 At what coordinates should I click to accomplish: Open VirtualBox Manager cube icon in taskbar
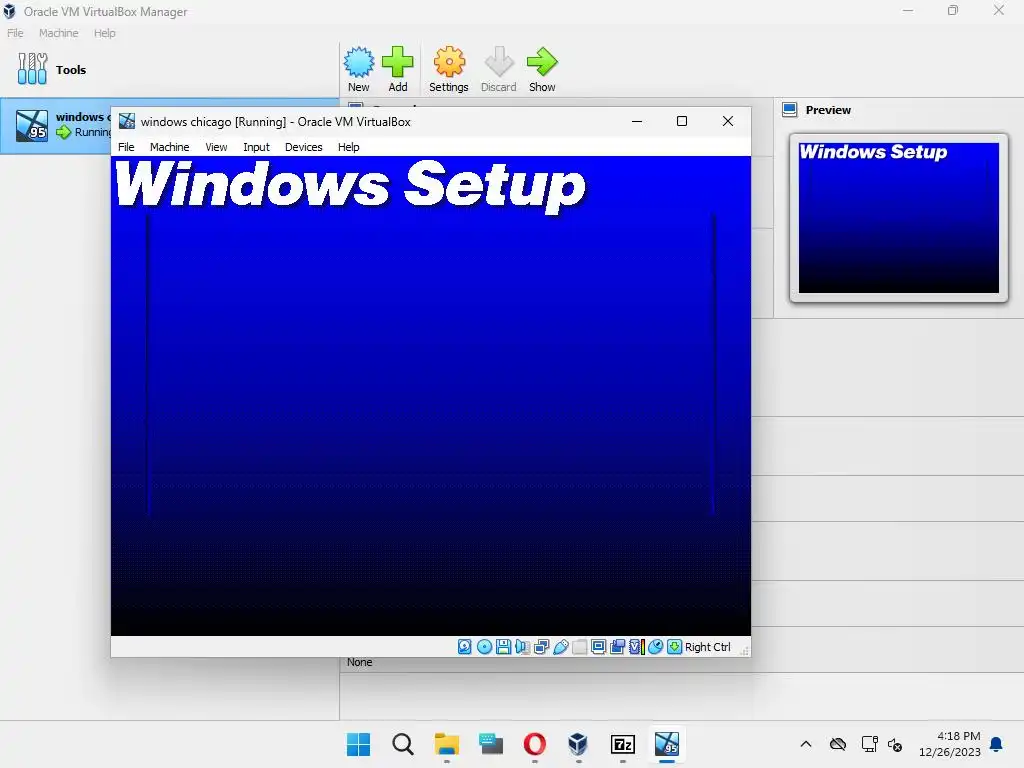click(x=578, y=744)
